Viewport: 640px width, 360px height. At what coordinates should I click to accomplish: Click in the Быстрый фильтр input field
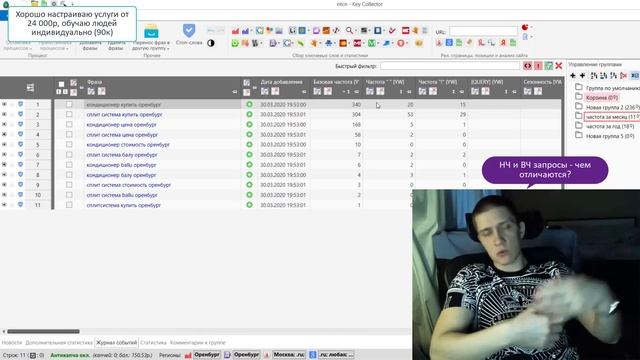pyautogui.click(x=449, y=66)
